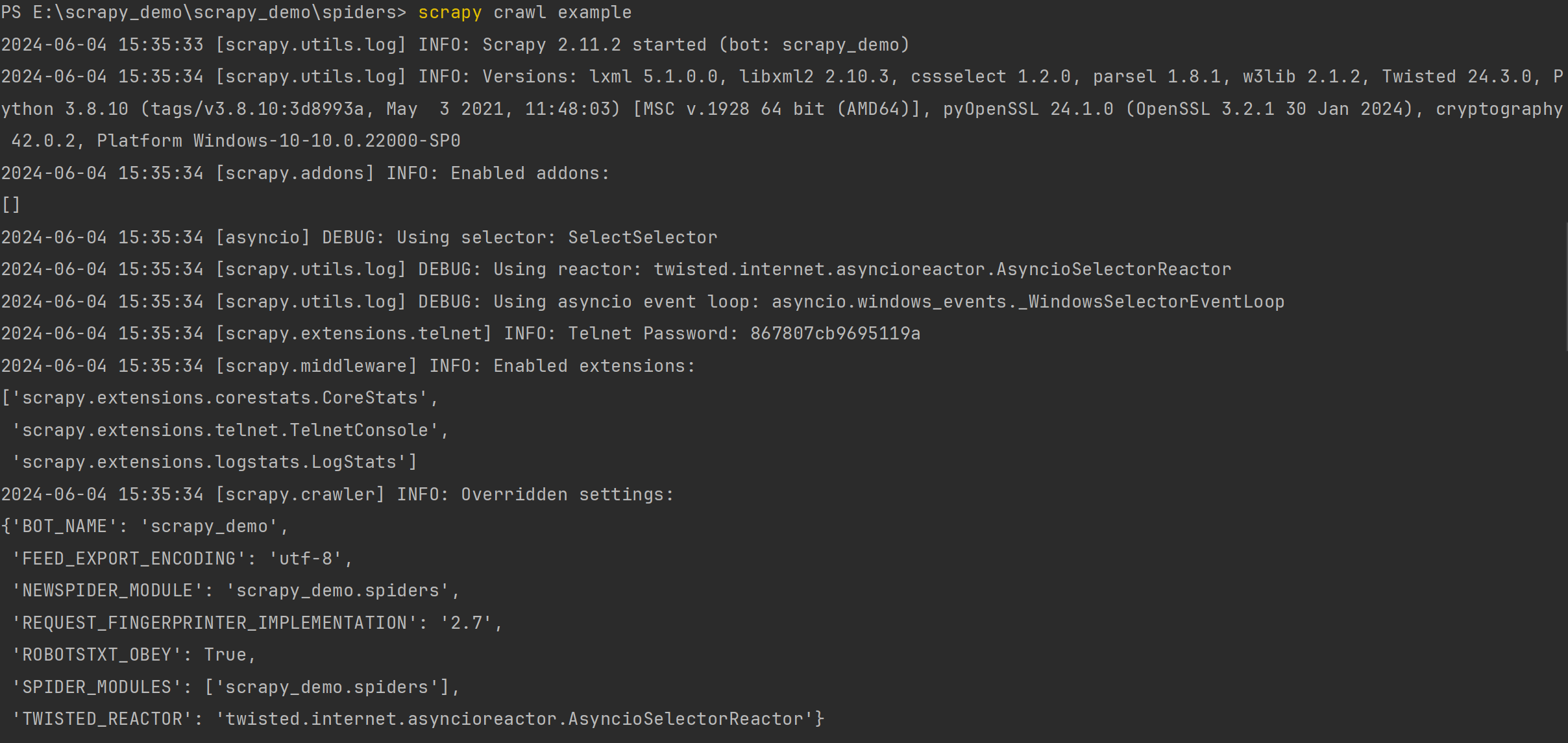Click the terminal scrollbar on right edge
Image resolution: width=1568 pixels, height=743 pixels.
point(1565,287)
